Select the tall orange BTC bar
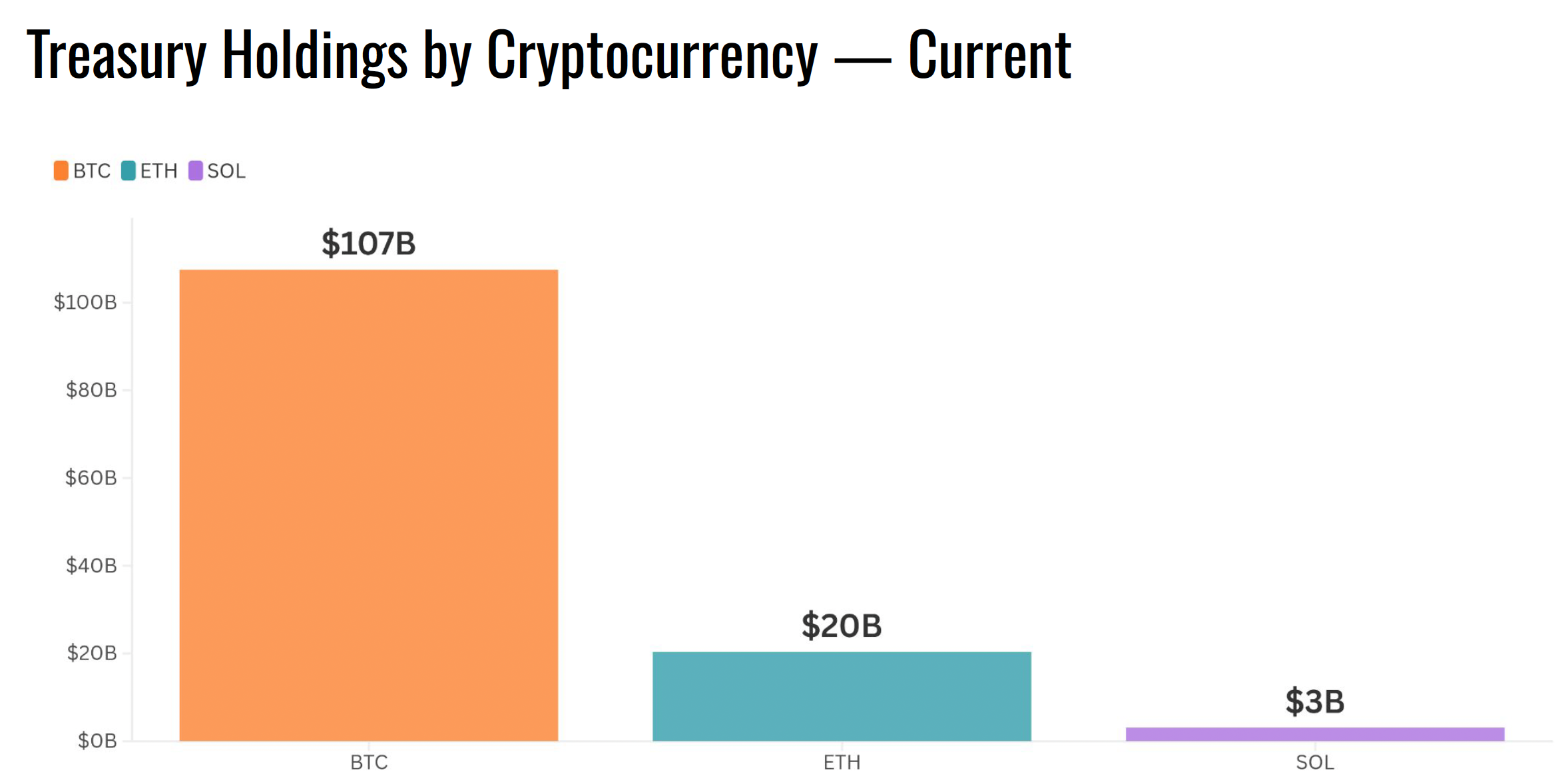 tap(369, 505)
